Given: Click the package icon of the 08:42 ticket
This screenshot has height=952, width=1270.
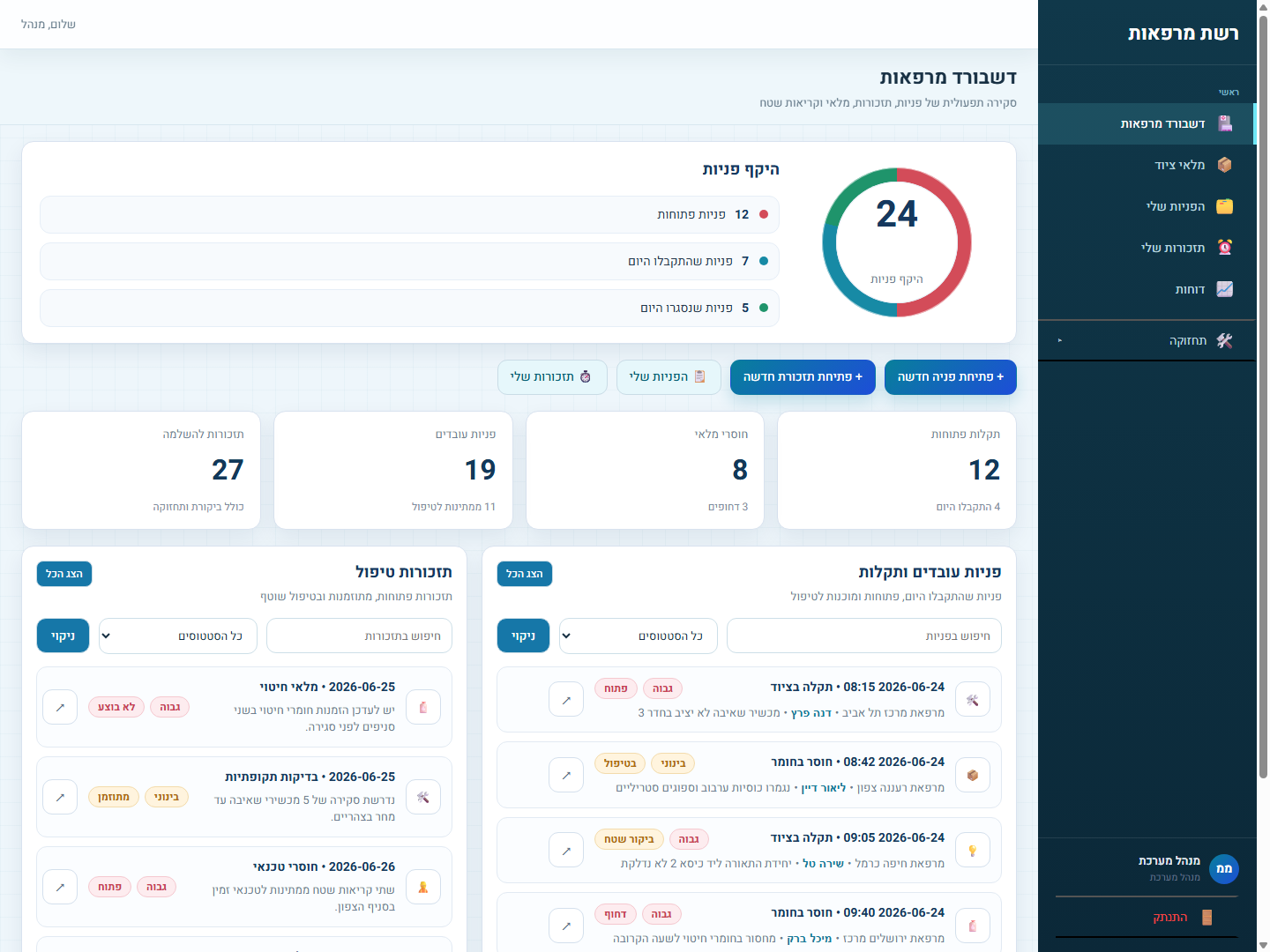Looking at the screenshot, I should click(973, 776).
